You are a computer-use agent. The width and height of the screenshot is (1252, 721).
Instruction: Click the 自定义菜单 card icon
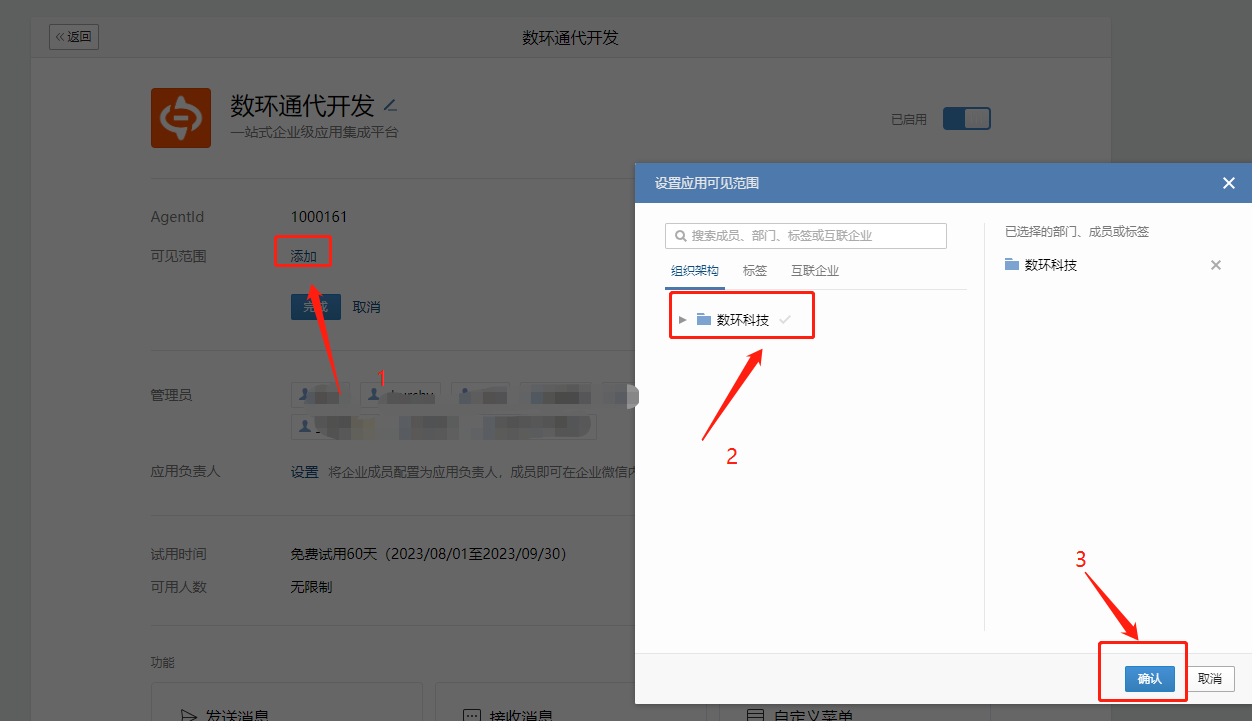pyautogui.click(x=757, y=716)
